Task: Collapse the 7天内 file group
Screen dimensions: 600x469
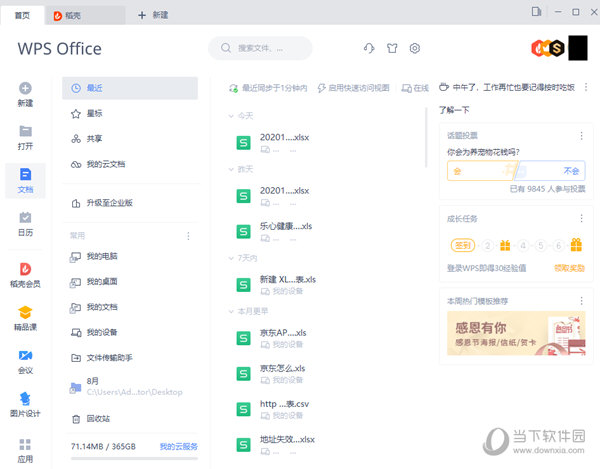Action: [x=231, y=258]
